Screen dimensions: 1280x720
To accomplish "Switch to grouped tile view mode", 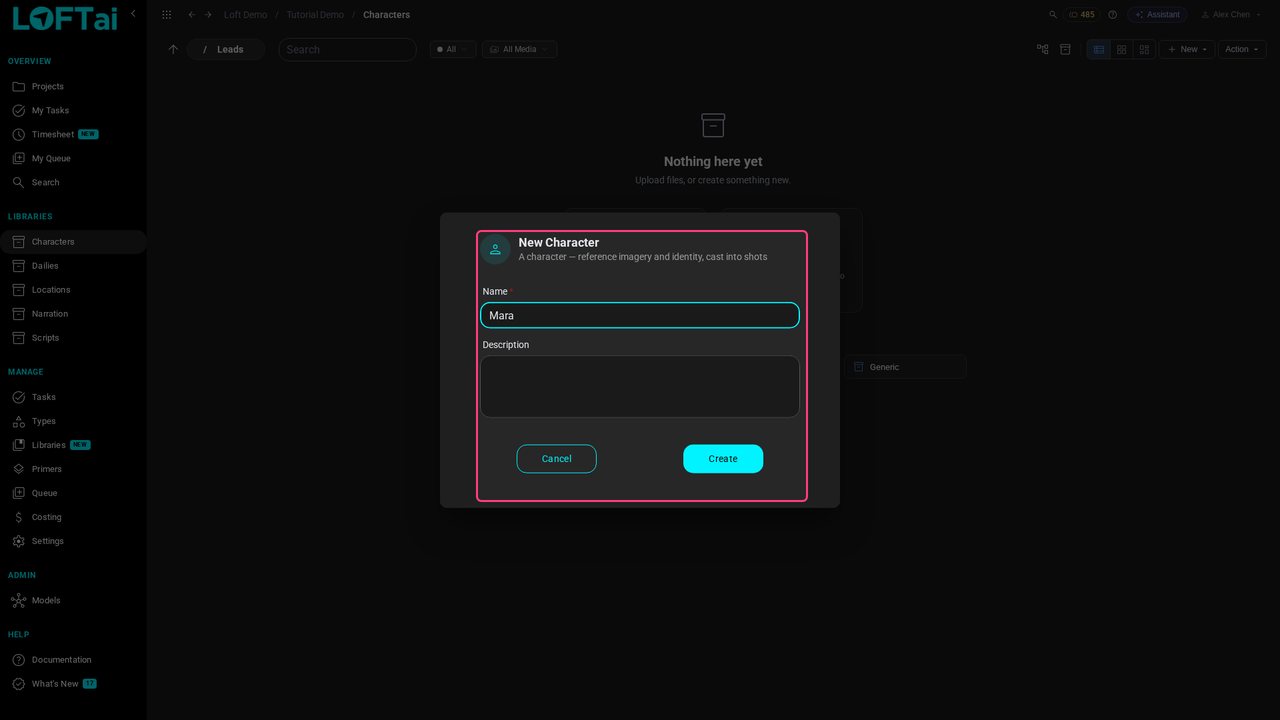I will [x=1144, y=49].
